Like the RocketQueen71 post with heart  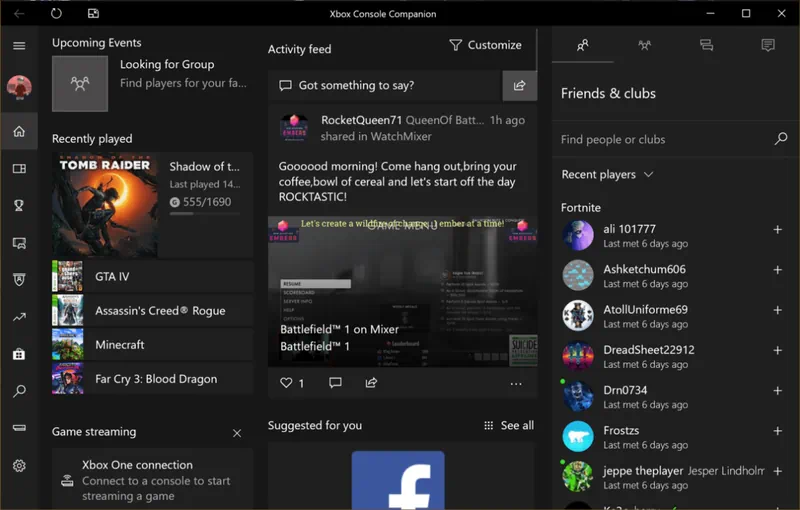click(x=286, y=383)
